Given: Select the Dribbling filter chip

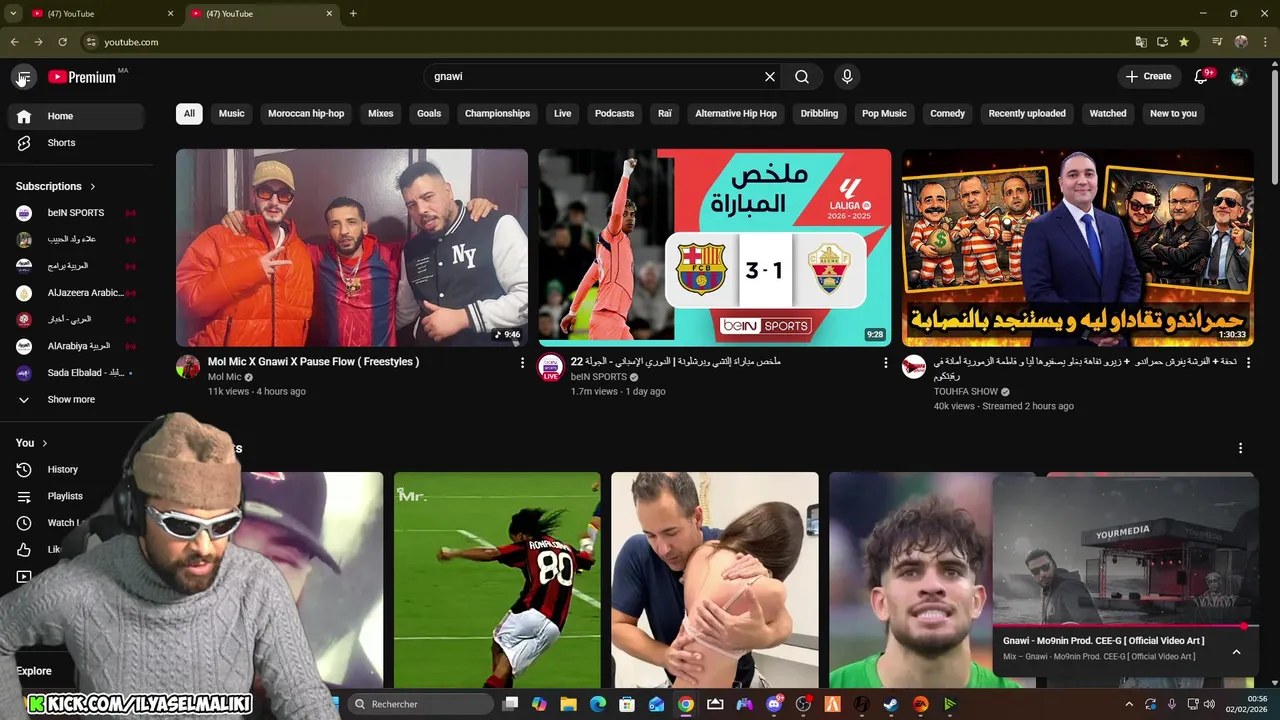Looking at the screenshot, I should click(x=819, y=114).
